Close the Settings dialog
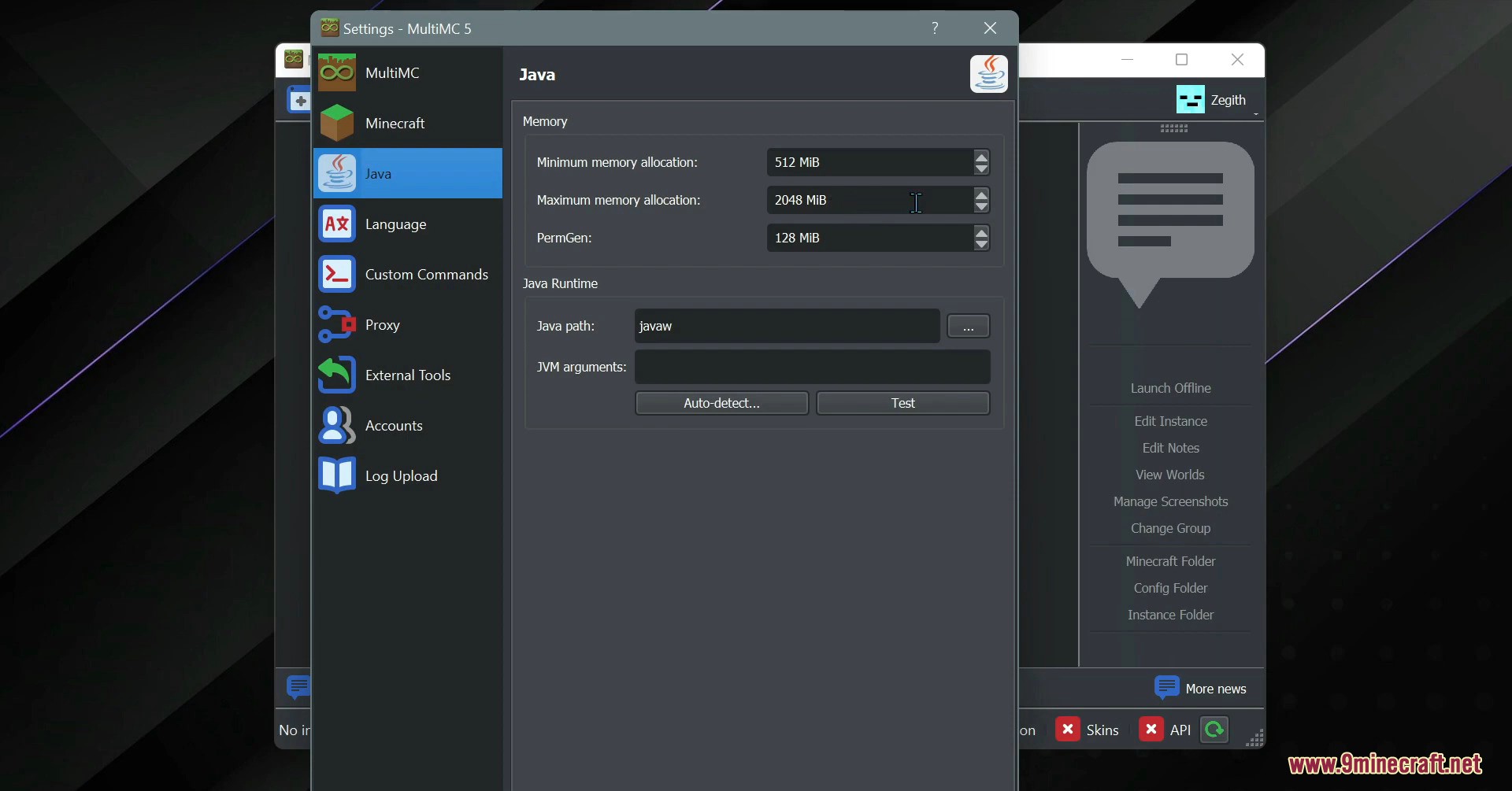The image size is (1512, 791). coord(990,28)
